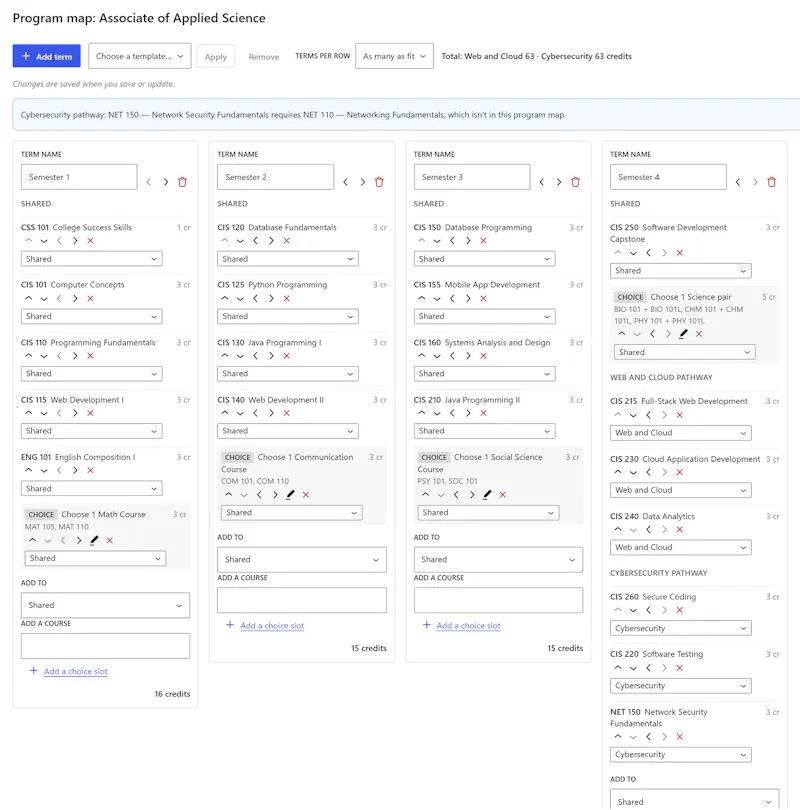Viewport: 800px width, 810px height.
Task: Click the total credits summary text
Action: coord(536,56)
